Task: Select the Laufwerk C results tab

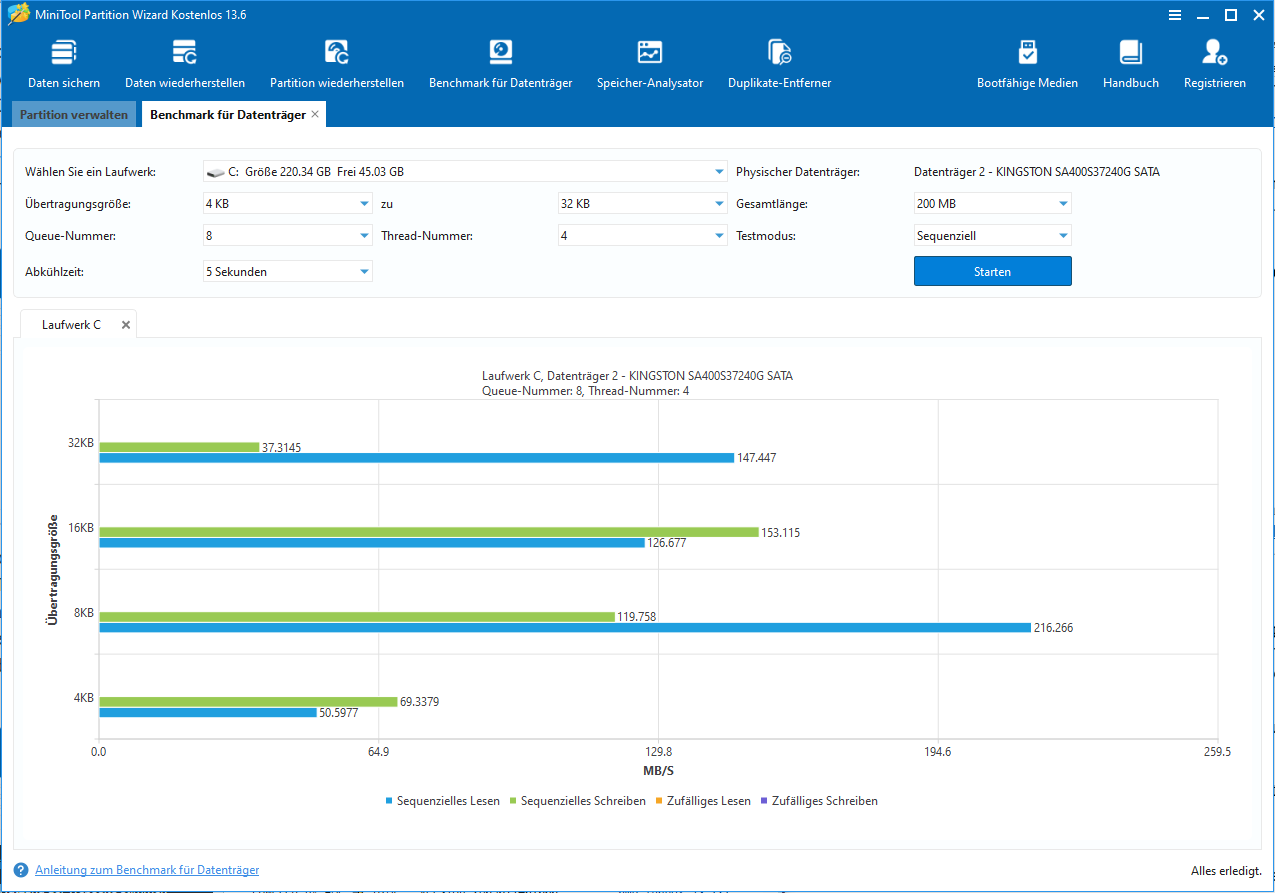Action: pos(71,325)
